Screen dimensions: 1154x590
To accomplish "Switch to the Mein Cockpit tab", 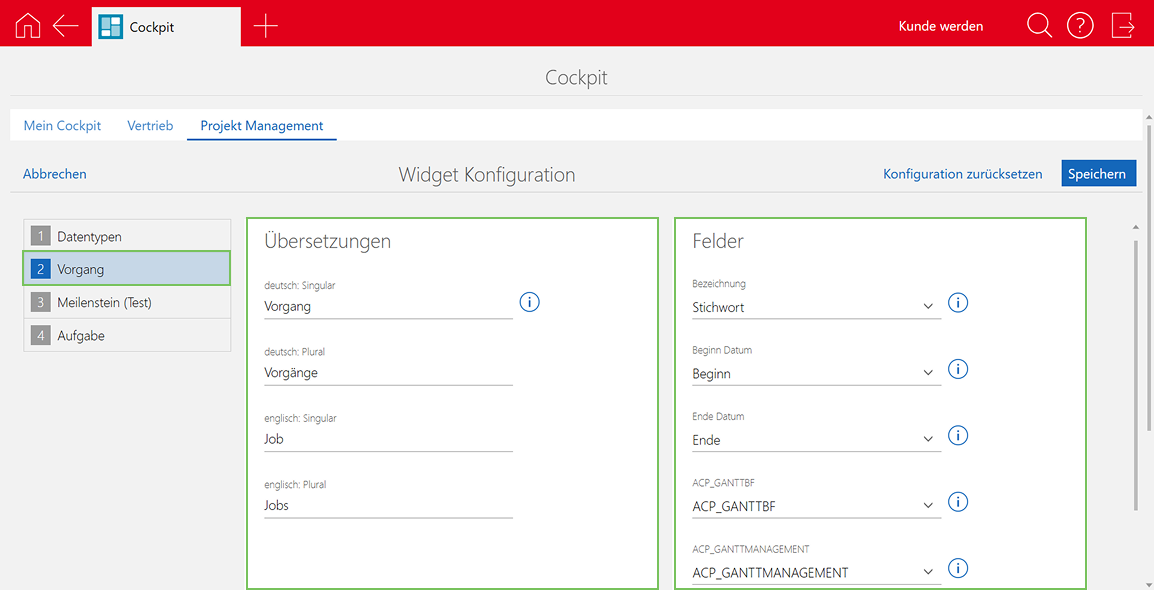I will pyautogui.click(x=62, y=125).
